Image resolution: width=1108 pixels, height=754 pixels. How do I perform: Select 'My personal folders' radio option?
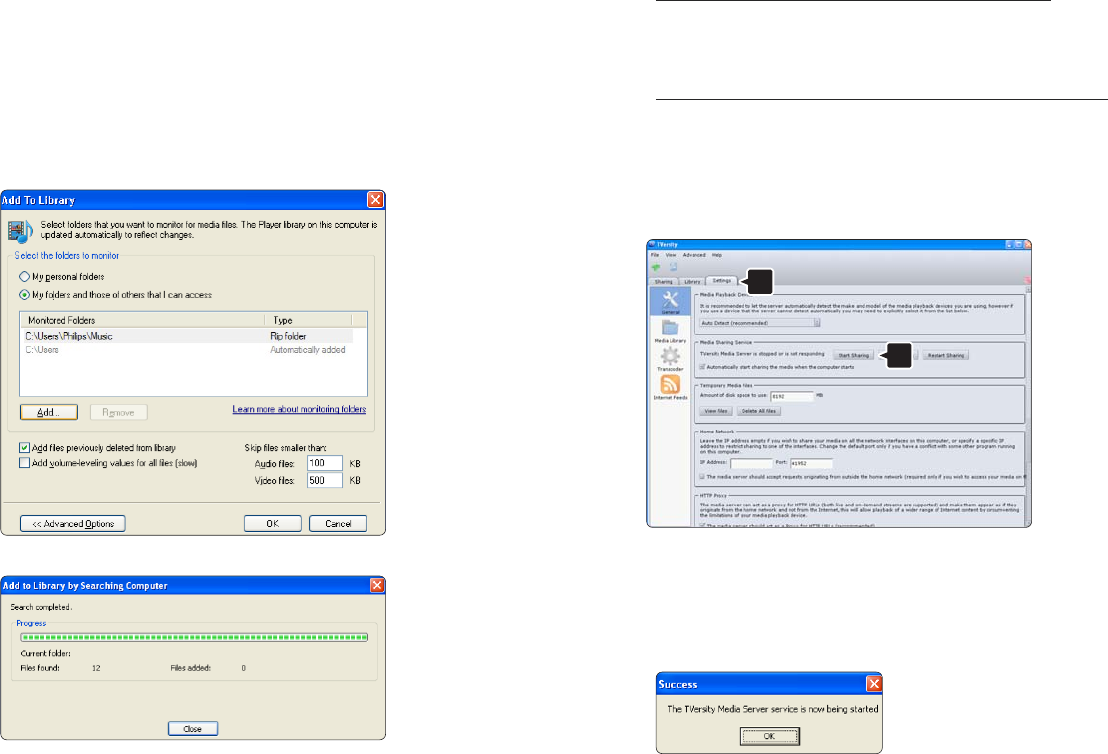(x=25, y=277)
